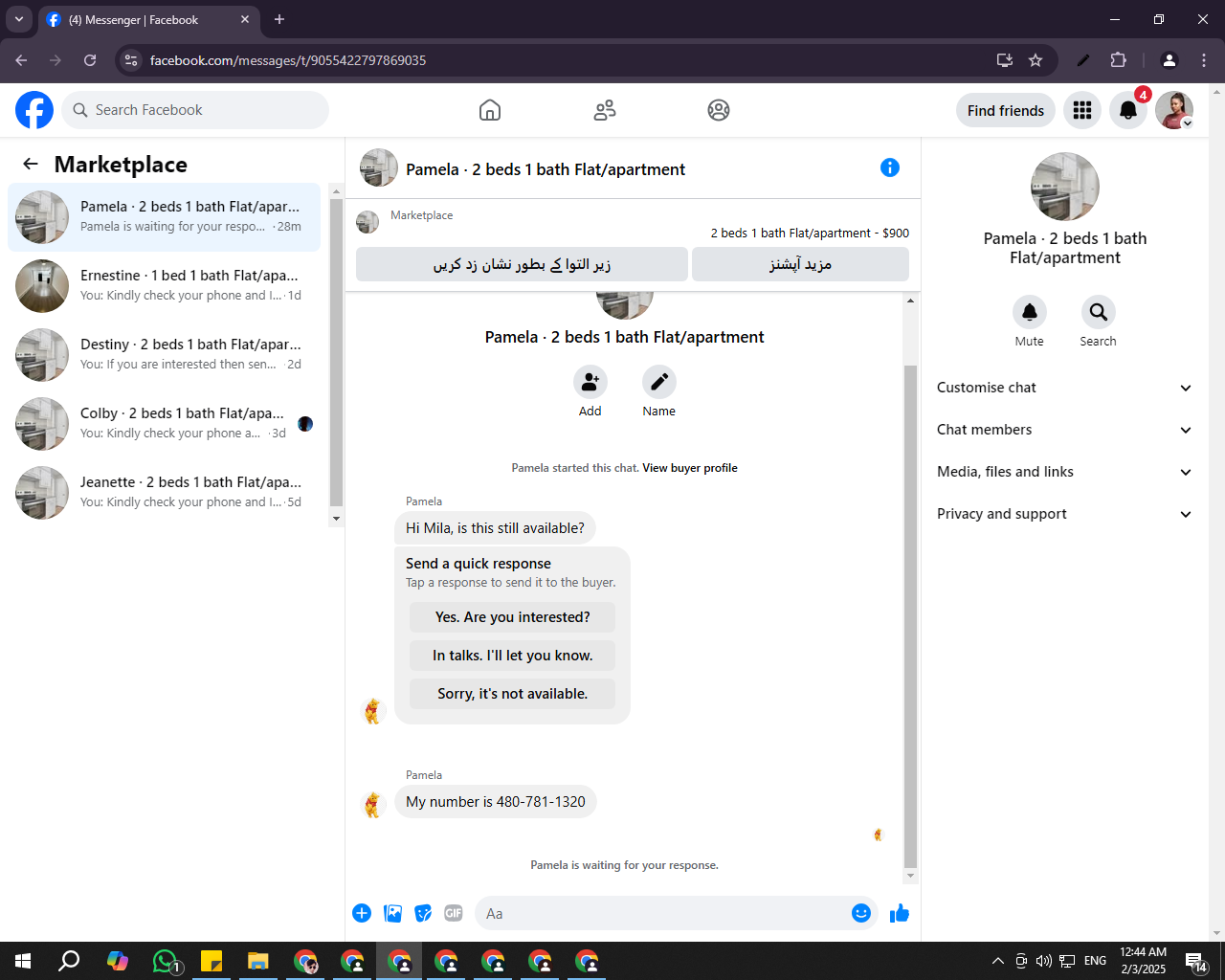Open the Destiny 2 beds conversation
1225x980 pixels.
(x=165, y=355)
